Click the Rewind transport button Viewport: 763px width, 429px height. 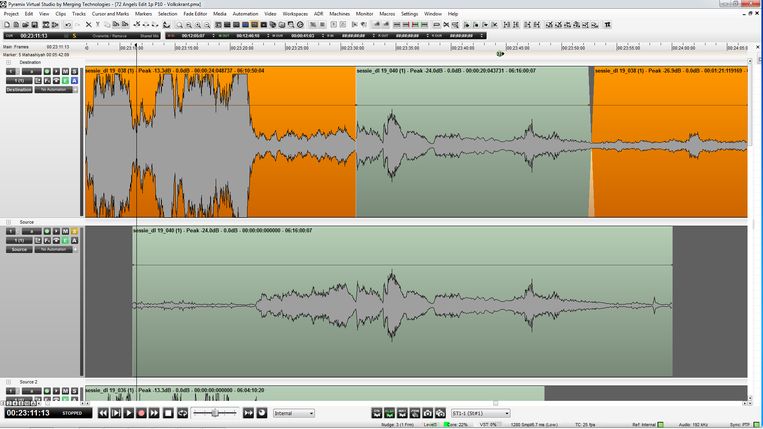pos(103,412)
